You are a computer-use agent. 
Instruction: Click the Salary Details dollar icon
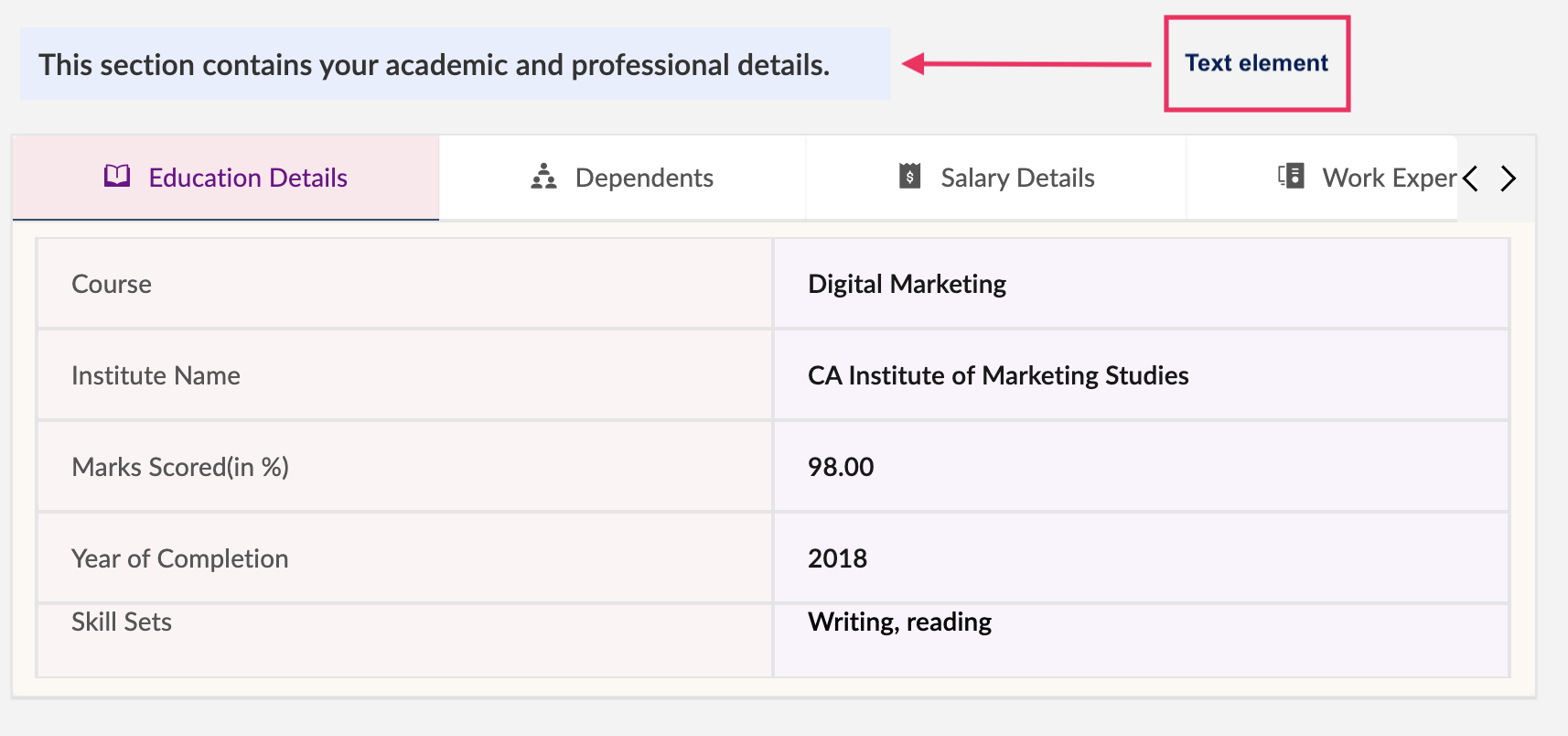coord(909,176)
